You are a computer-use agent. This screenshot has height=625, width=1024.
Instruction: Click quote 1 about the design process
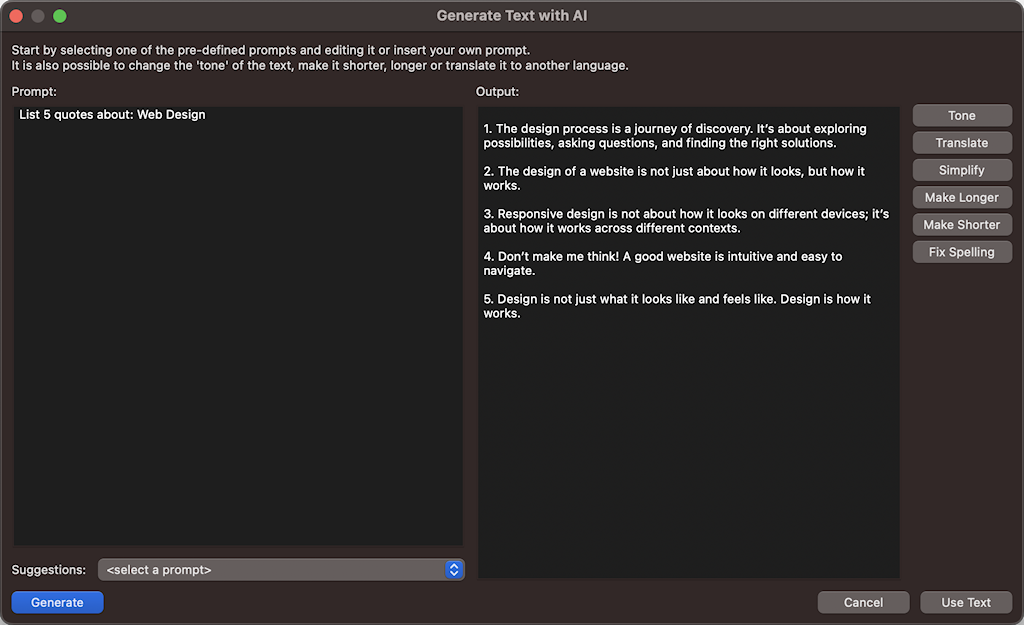pyautogui.click(x=675, y=136)
